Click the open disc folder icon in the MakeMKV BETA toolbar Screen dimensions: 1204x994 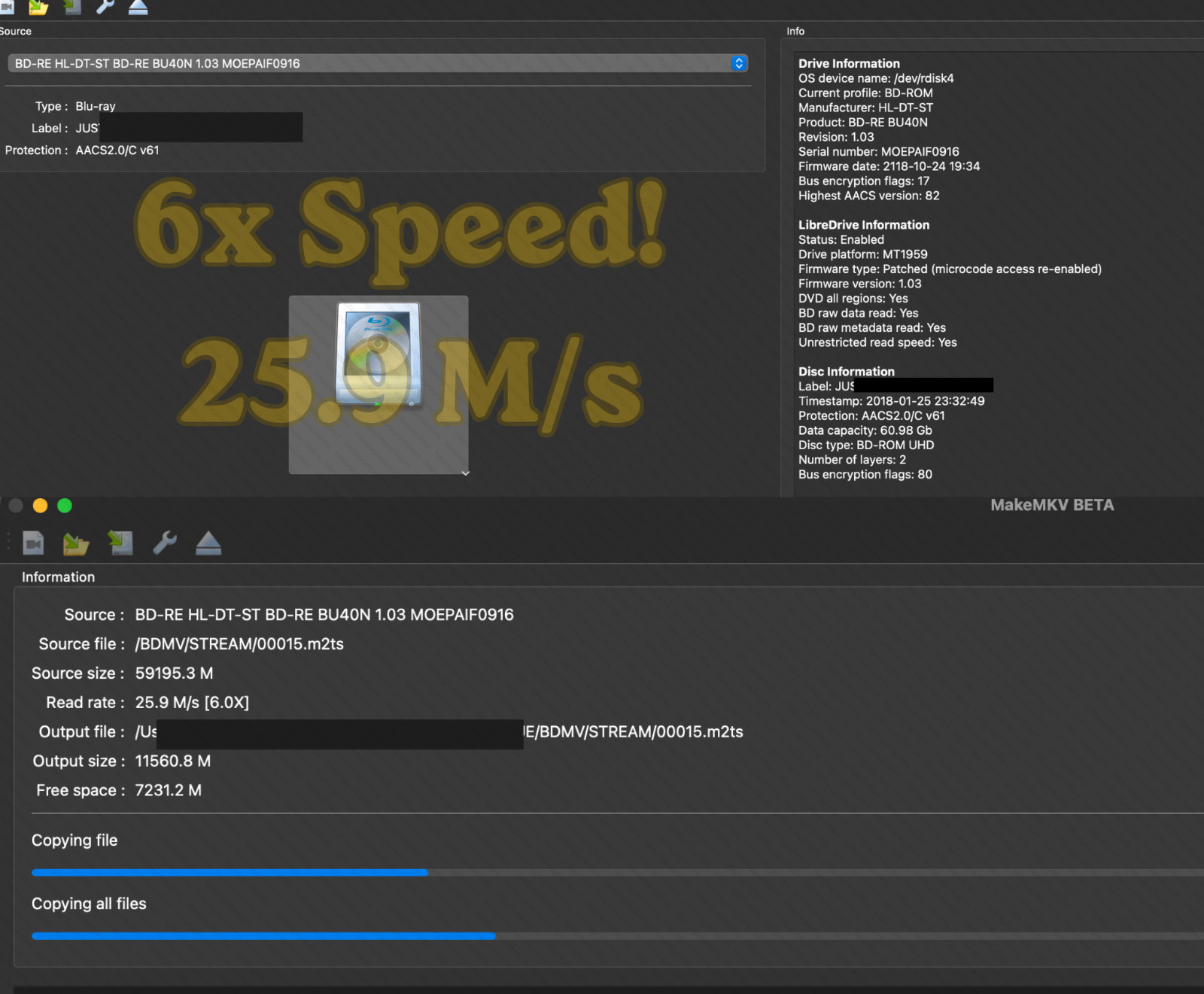coord(76,543)
